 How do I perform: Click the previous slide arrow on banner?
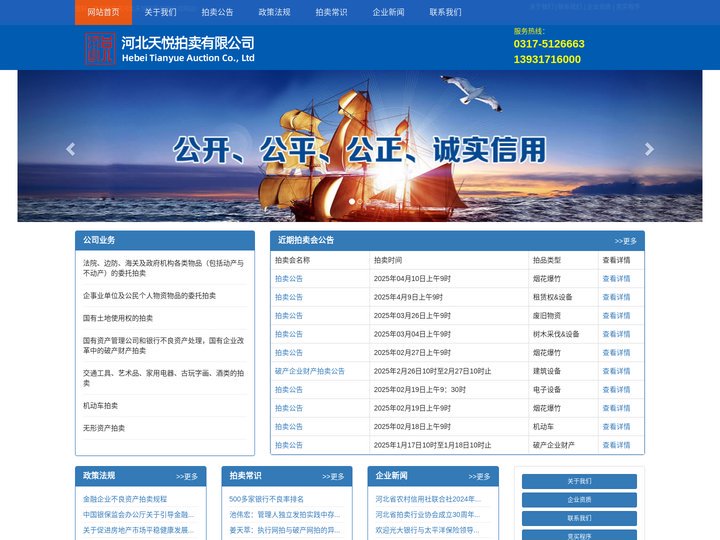[70, 149]
